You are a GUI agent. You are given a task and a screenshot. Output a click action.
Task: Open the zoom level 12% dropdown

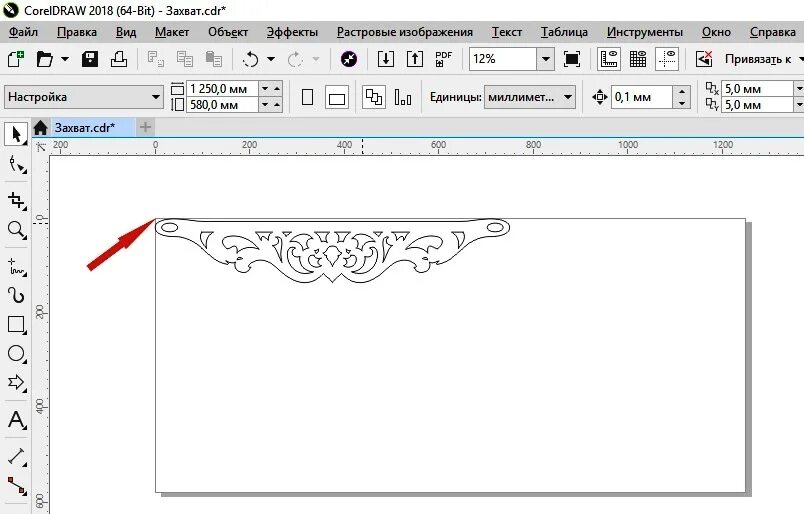click(x=546, y=59)
